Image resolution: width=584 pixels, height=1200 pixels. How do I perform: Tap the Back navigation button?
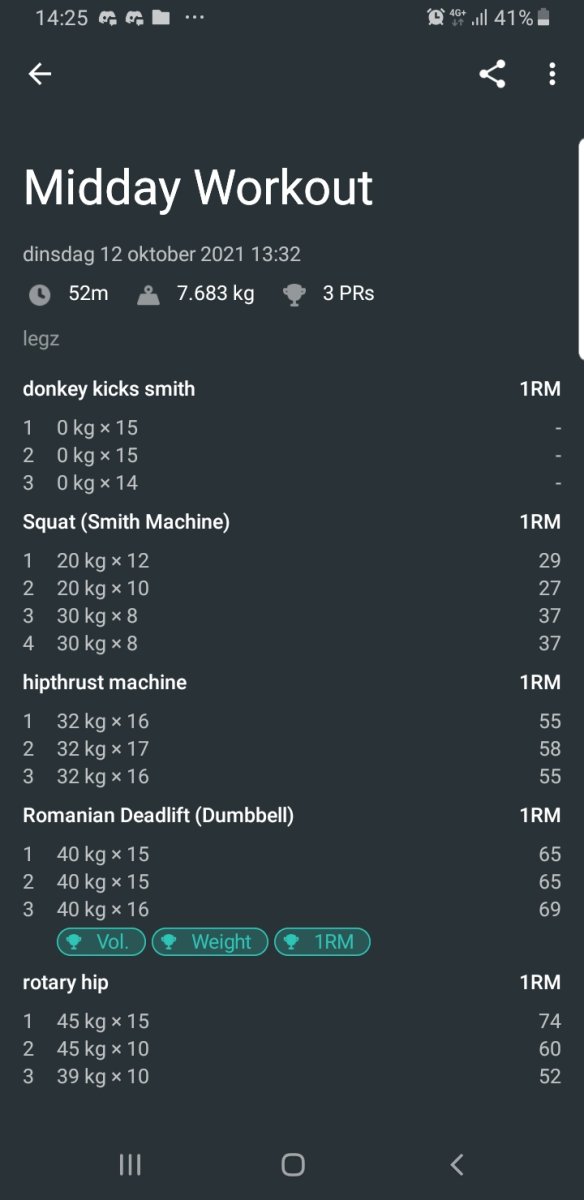pyautogui.click(x=455, y=1164)
